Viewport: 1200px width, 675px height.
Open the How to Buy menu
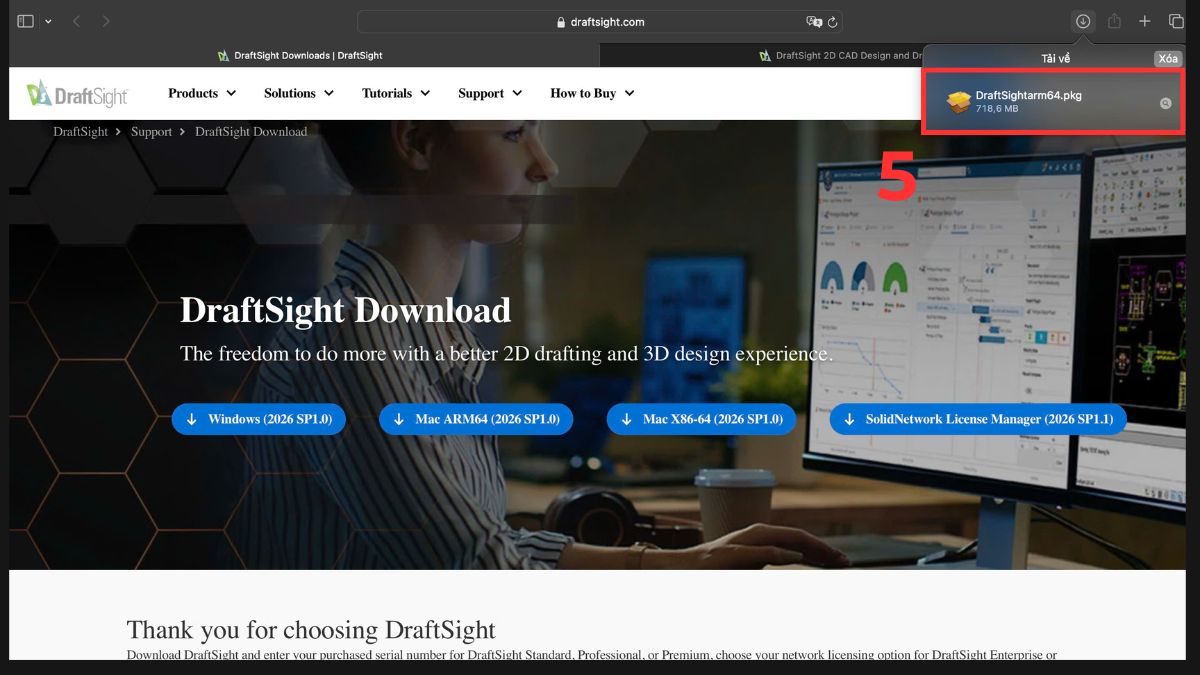tap(583, 93)
